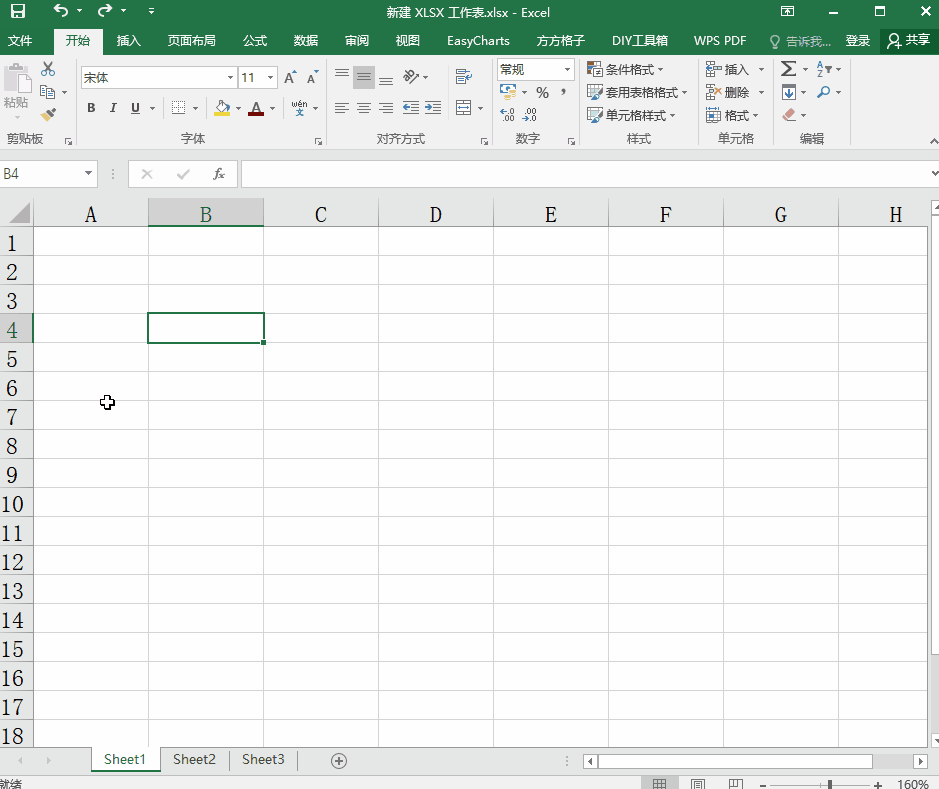Click the Save icon in the title bar
Screen dimensions: 939x789
[x=18, y=12]
